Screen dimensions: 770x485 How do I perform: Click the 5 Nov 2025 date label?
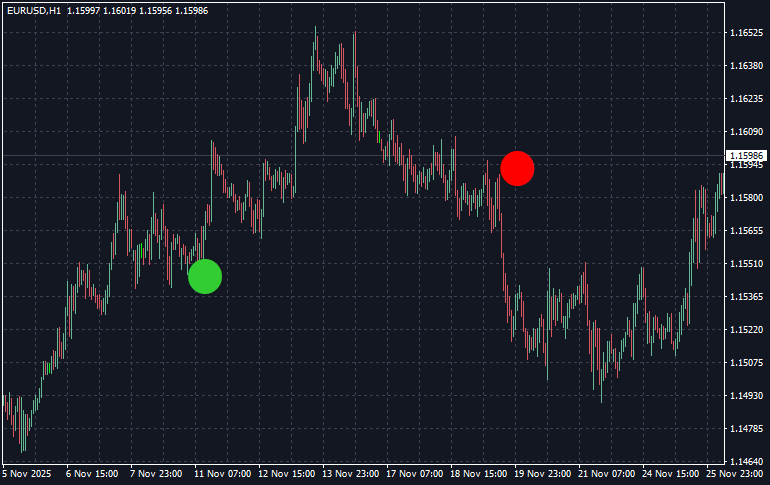tap(27, 474)
